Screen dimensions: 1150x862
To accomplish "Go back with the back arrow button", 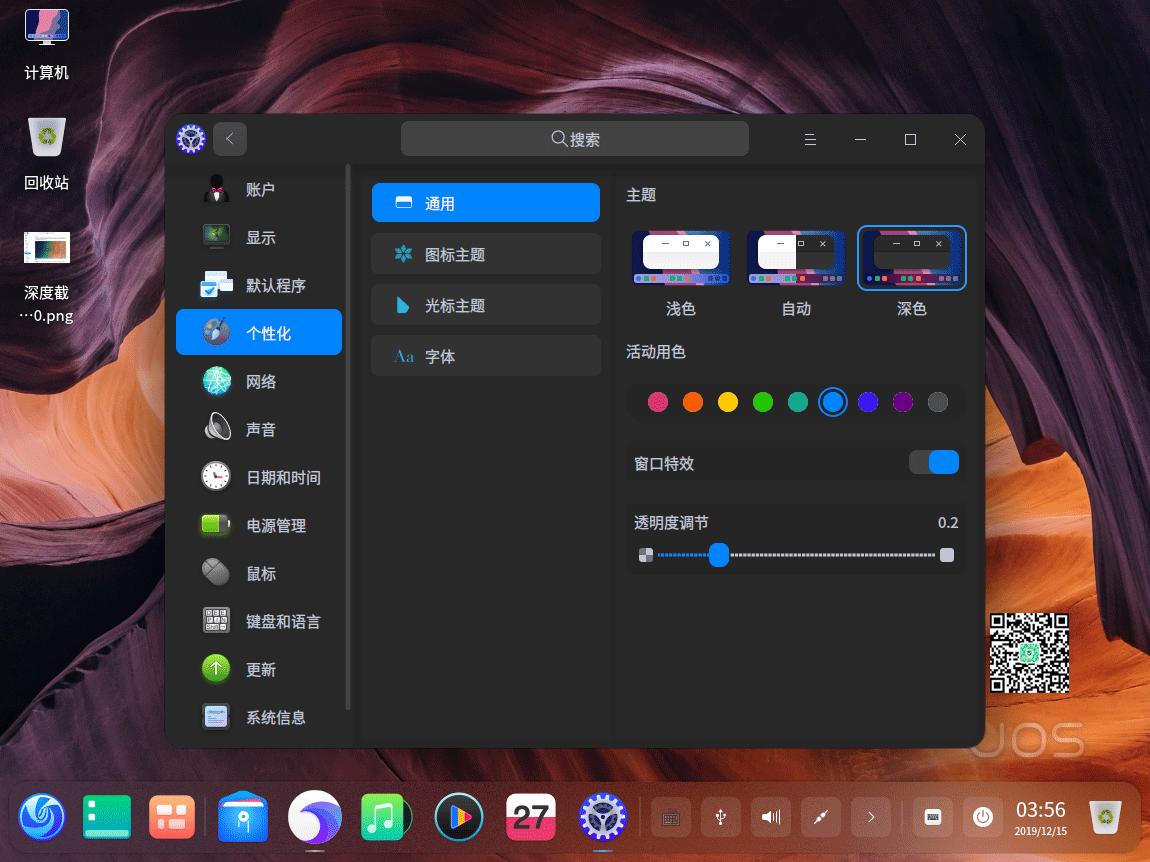I will 230,139.
